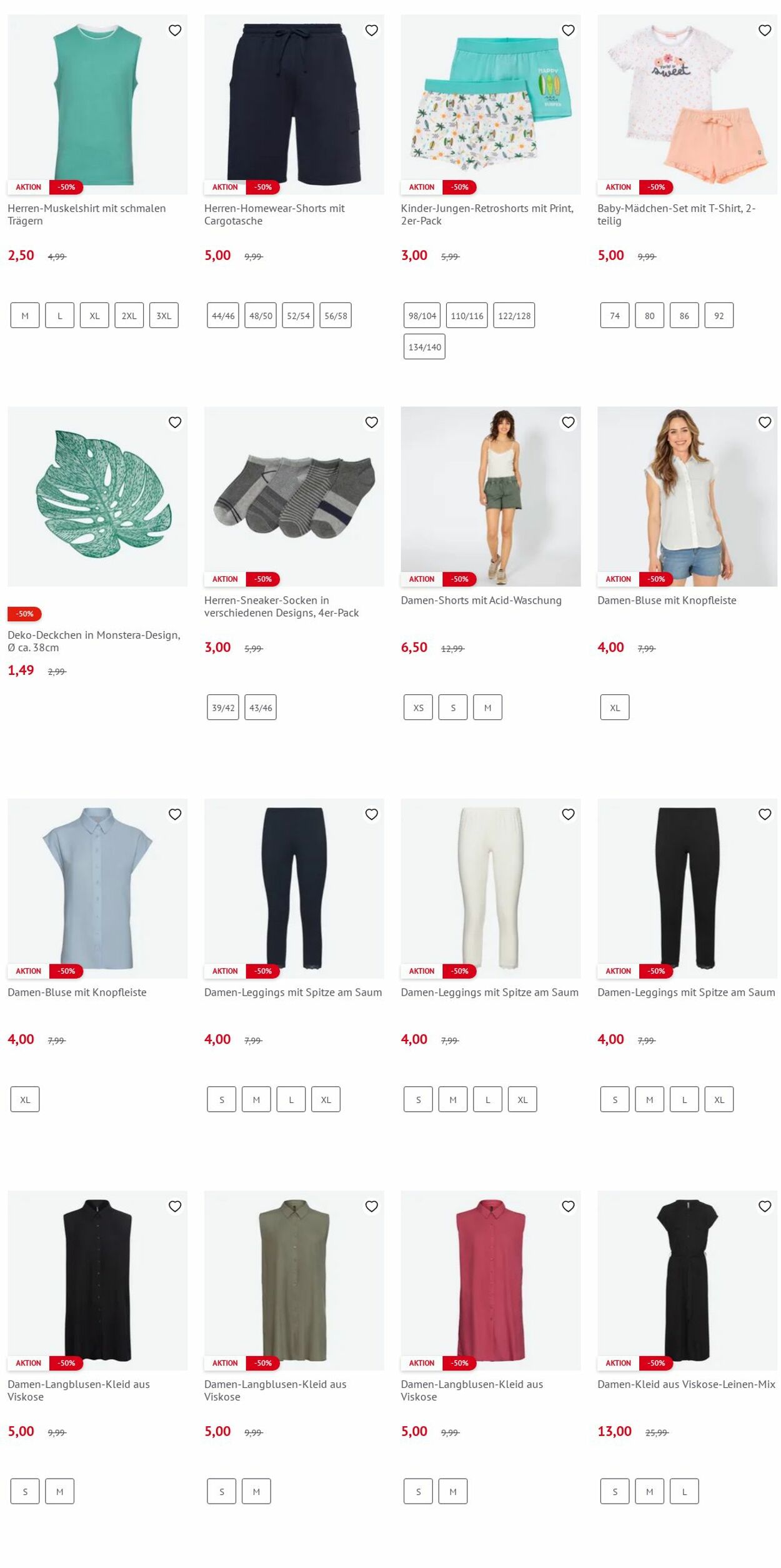Open Deko-Deckchen in Monstera-Design title link

(x=94, y=641)
